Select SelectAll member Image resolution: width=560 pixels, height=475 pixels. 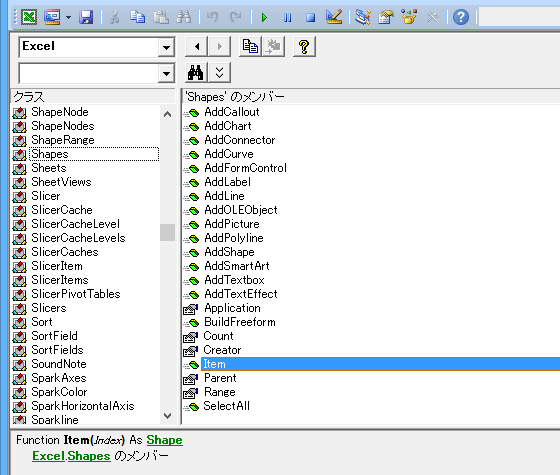(x=226, y=406)
